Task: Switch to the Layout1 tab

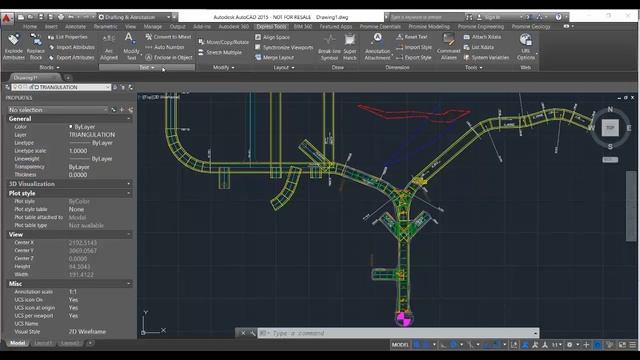Action: [x=43, y=343]
